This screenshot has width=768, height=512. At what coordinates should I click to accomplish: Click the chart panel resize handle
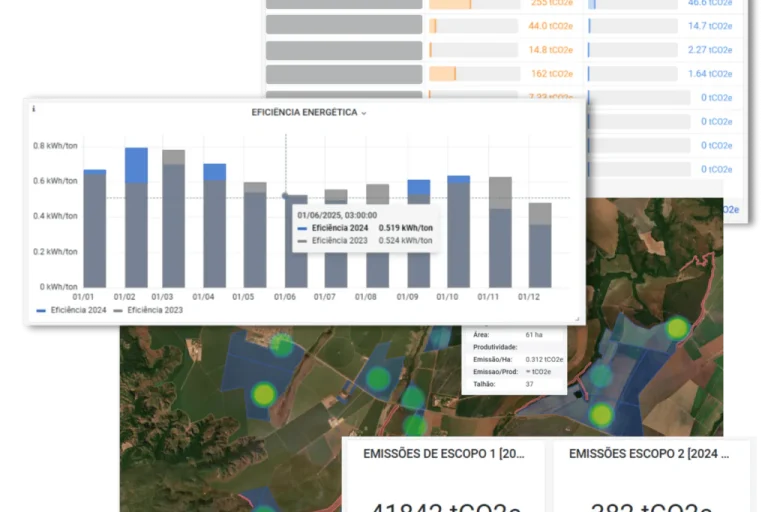coord(577,318)
